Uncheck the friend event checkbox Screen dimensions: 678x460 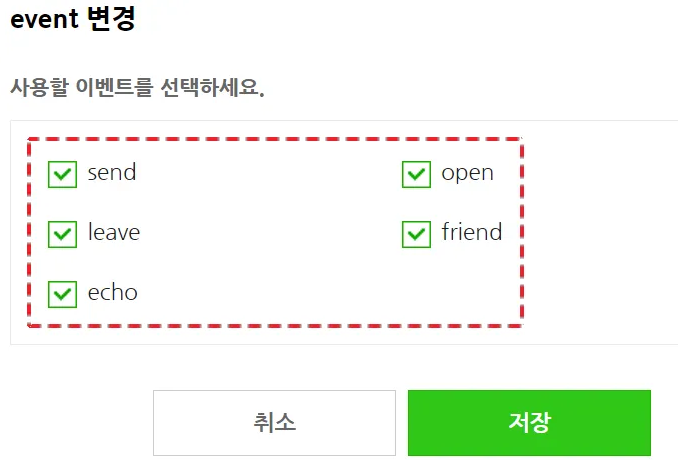[x=416, y=234]
